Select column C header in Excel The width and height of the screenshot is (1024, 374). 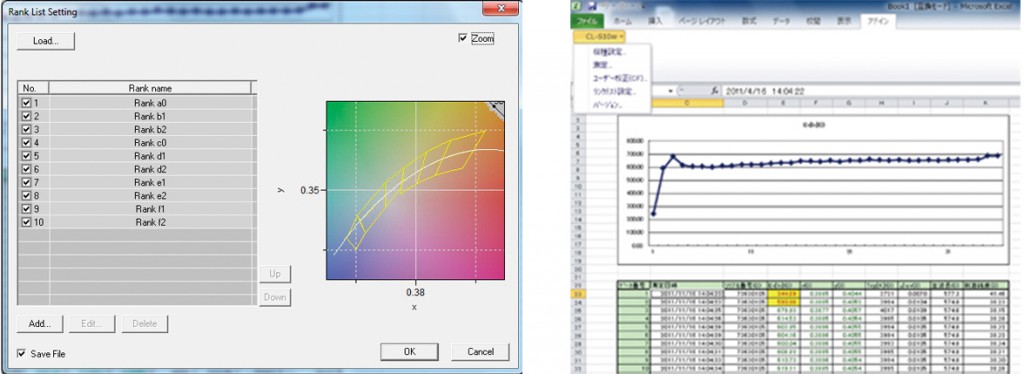[x=686, y=102]
